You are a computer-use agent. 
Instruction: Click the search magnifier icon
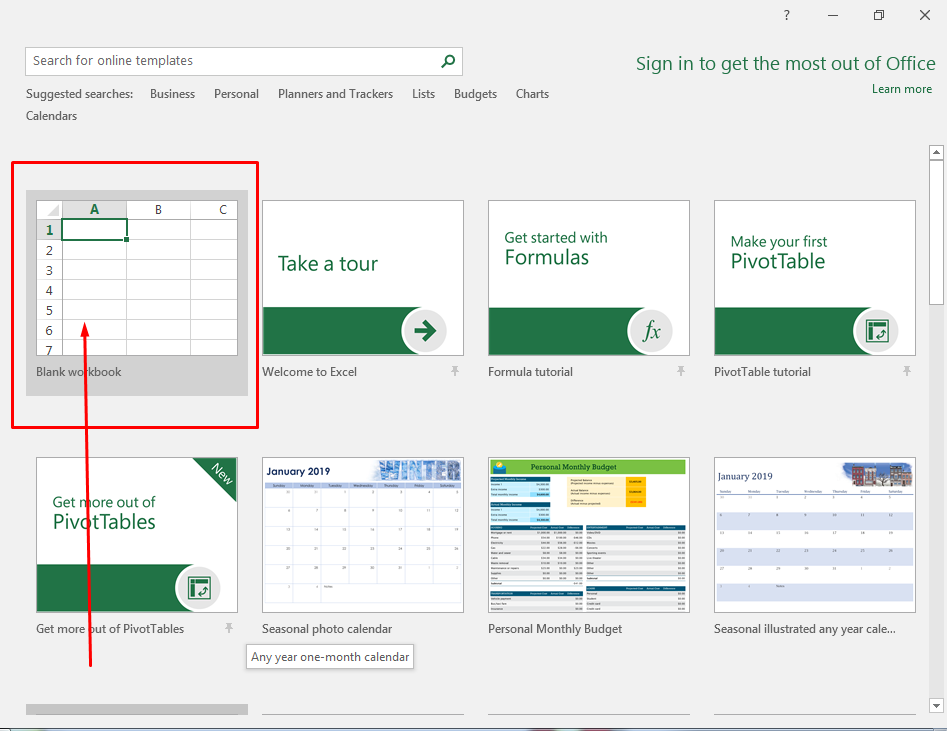448,61
